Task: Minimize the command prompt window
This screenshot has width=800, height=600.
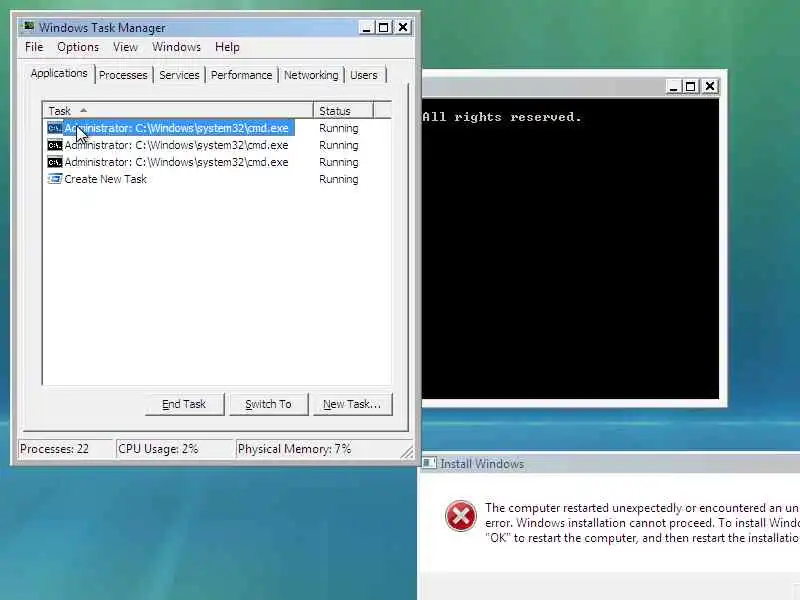Action: 673,87
